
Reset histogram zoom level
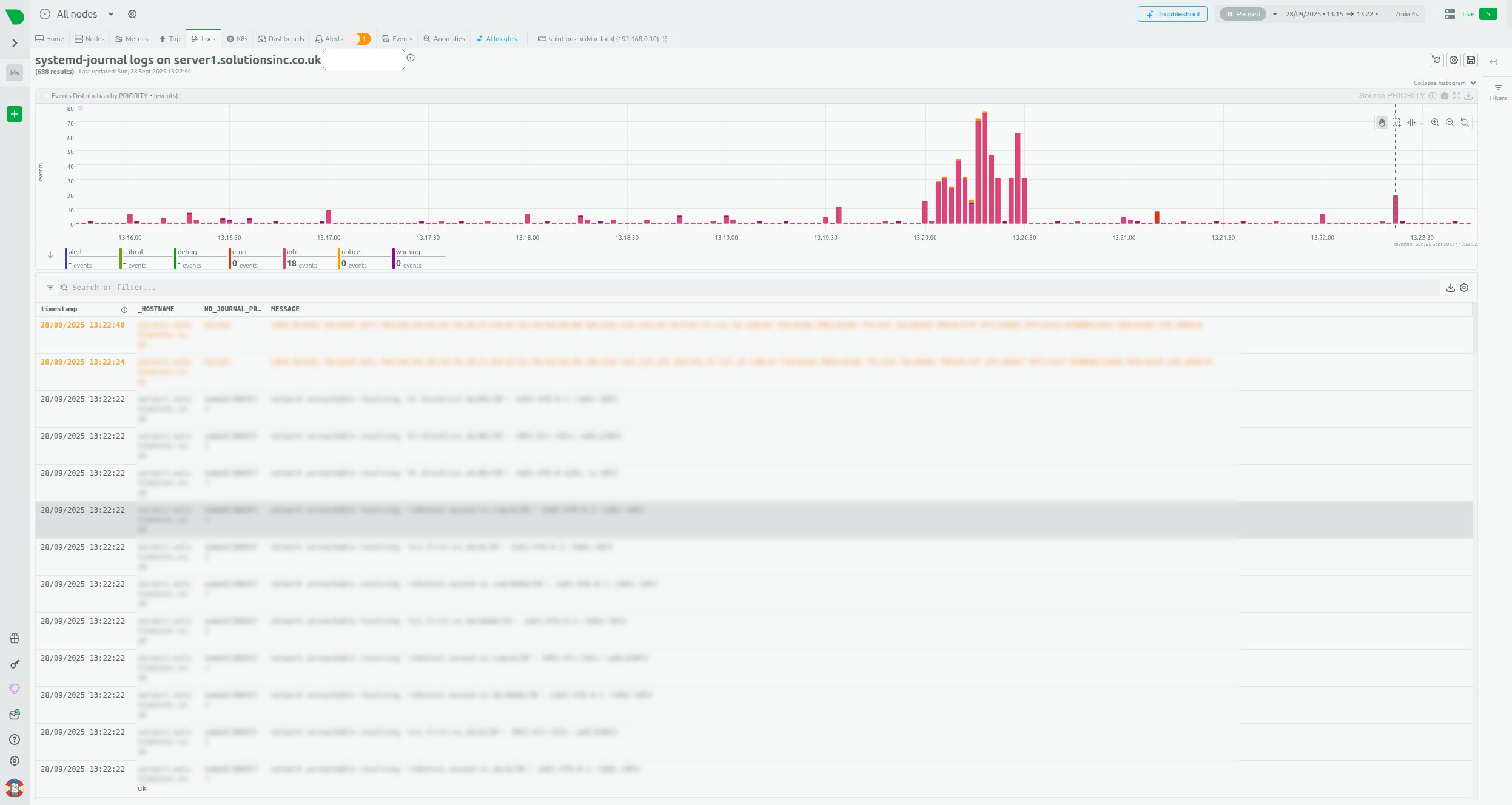(1464, 123)
